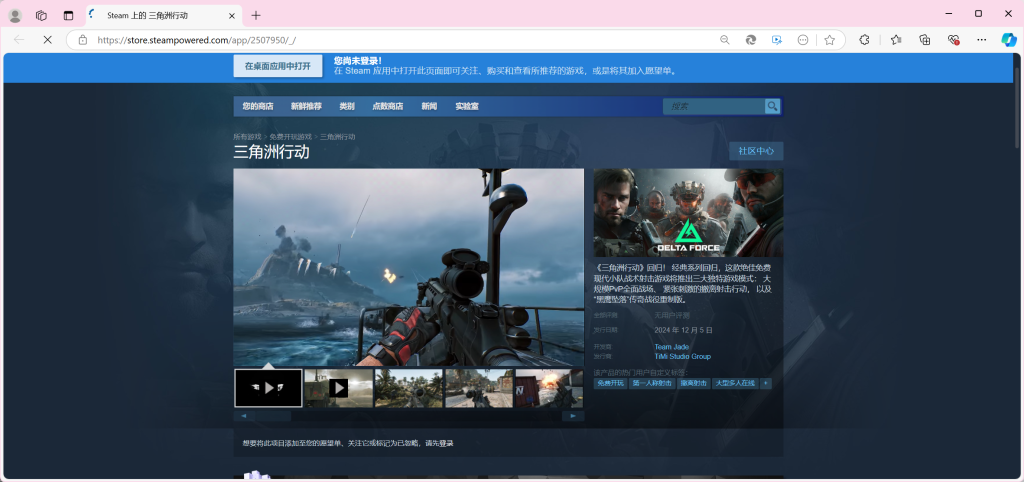1024x482 pixels.
Task: Click 无用户评测 review text
Action: (x=671, y=315)
